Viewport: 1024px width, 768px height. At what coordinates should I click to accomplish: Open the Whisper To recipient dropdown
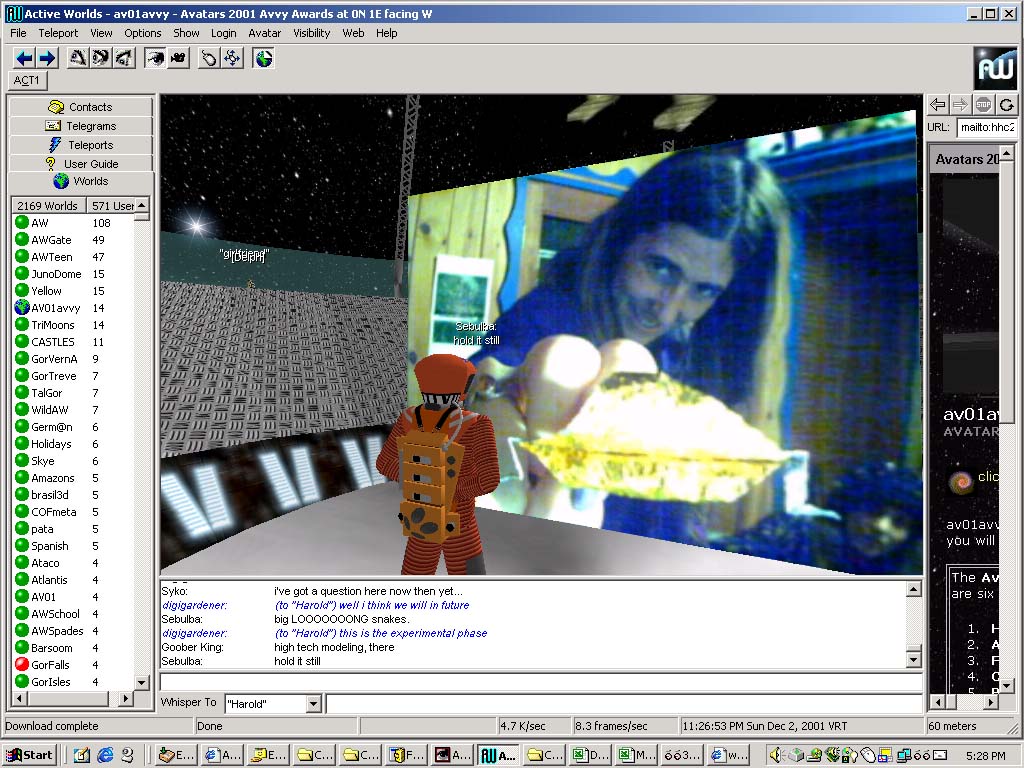tap(313, 704)
